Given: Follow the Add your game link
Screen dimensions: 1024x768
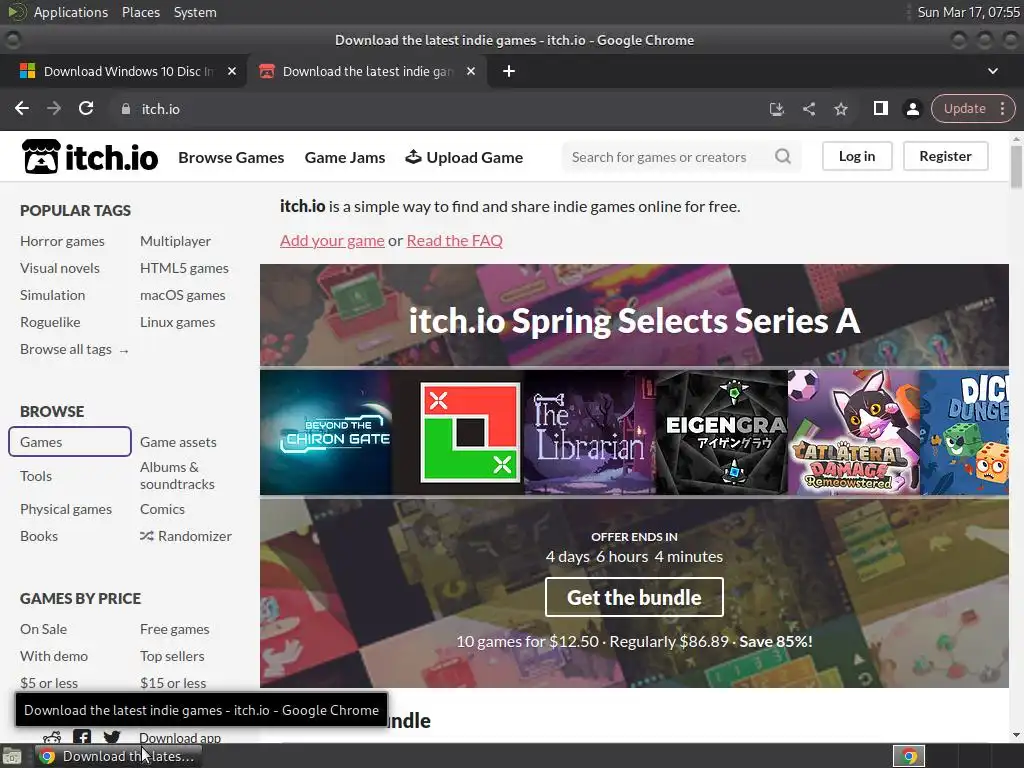Looking at the screenshot, I should [332, 240].
